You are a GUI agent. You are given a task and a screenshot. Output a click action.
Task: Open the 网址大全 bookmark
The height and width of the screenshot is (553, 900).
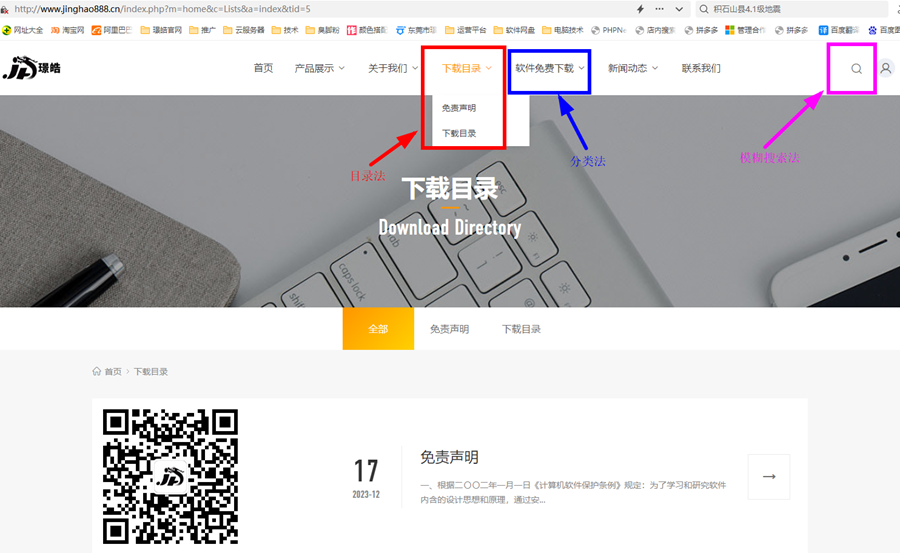(x=22, y=30)
